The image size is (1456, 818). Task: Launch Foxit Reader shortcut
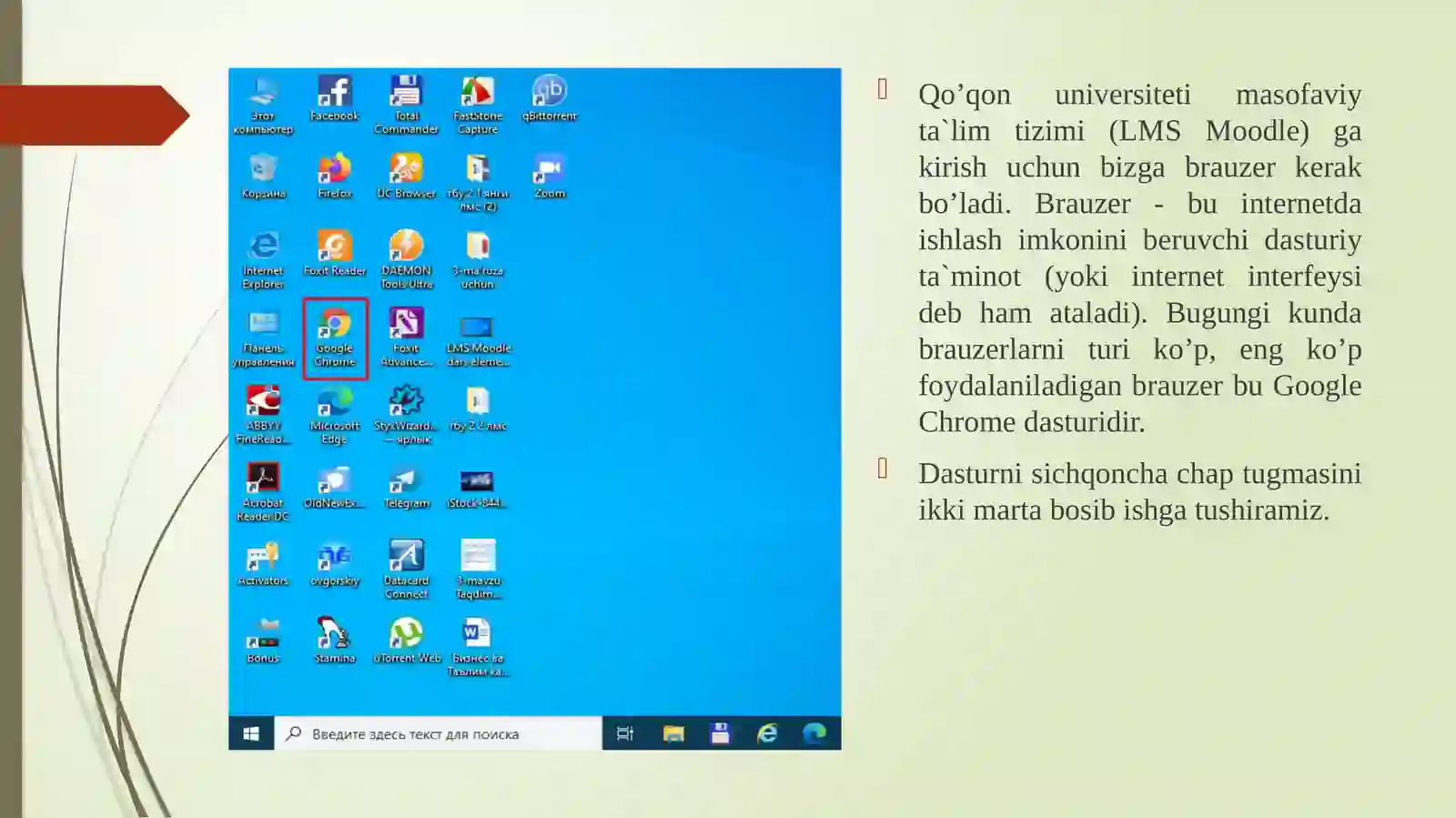334,252
